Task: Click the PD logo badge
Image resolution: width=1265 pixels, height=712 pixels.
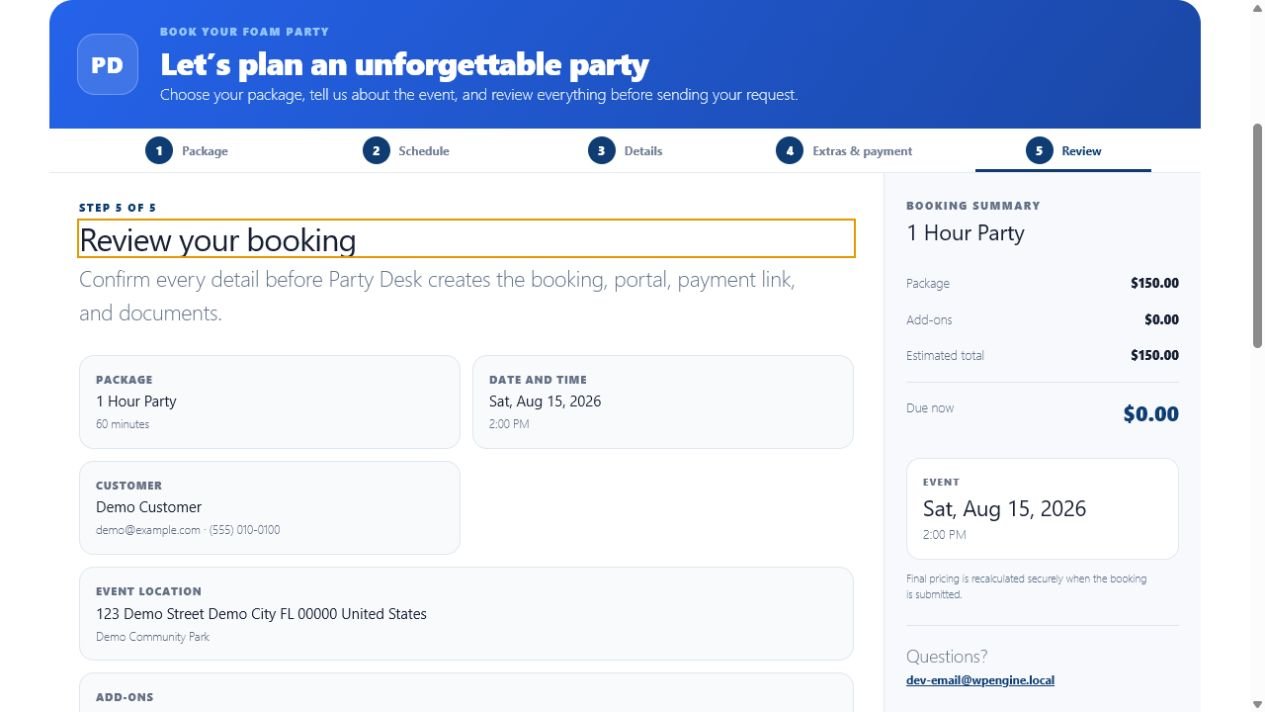Action: point(107,65)
